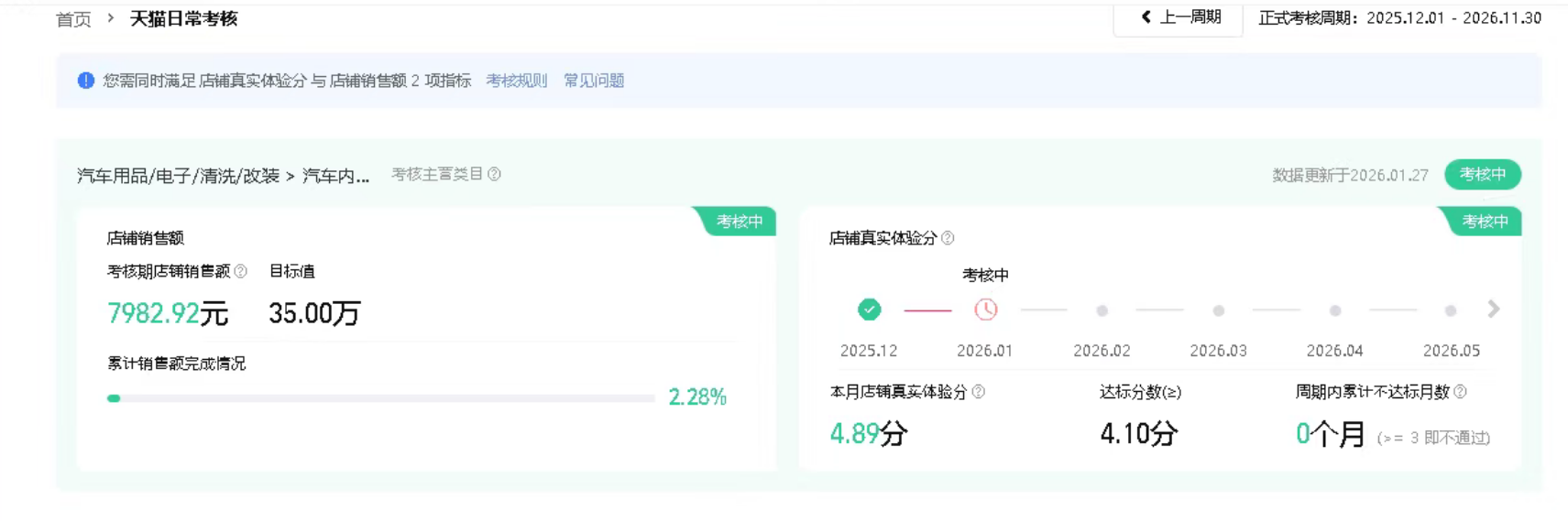
Task: Click the 累计销售额完成情况 progress bar
Action: (381, 398)
